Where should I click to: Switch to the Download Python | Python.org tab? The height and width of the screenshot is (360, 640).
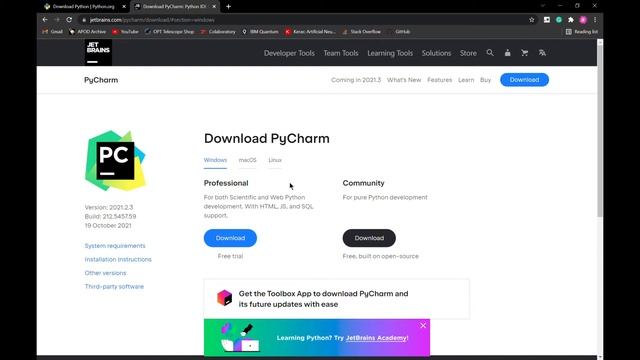pyautogui.click(x=84, y=7)
